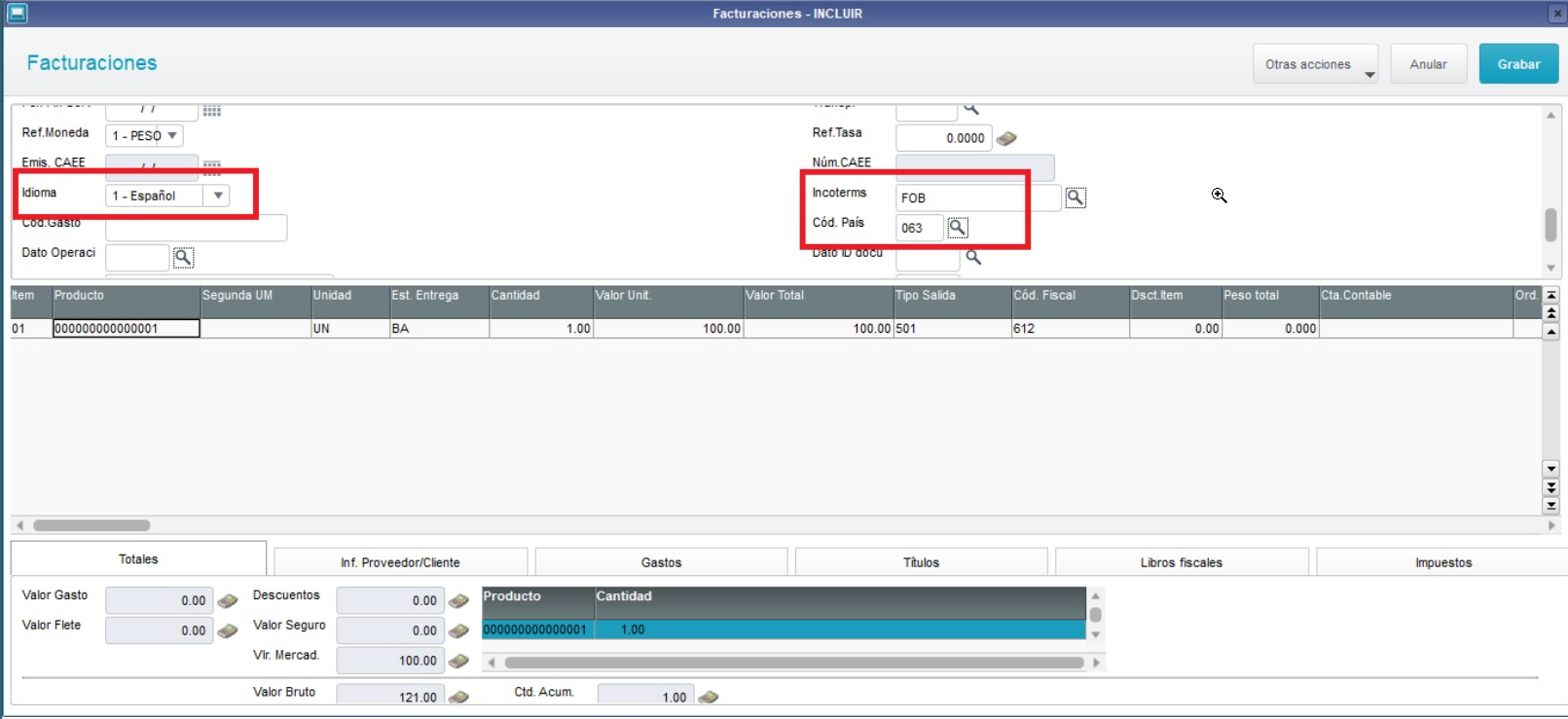The height and width of the screenshot is (719, 1568).
Task: Click the Est. Entrega cell BA
Action: point(439,329)
